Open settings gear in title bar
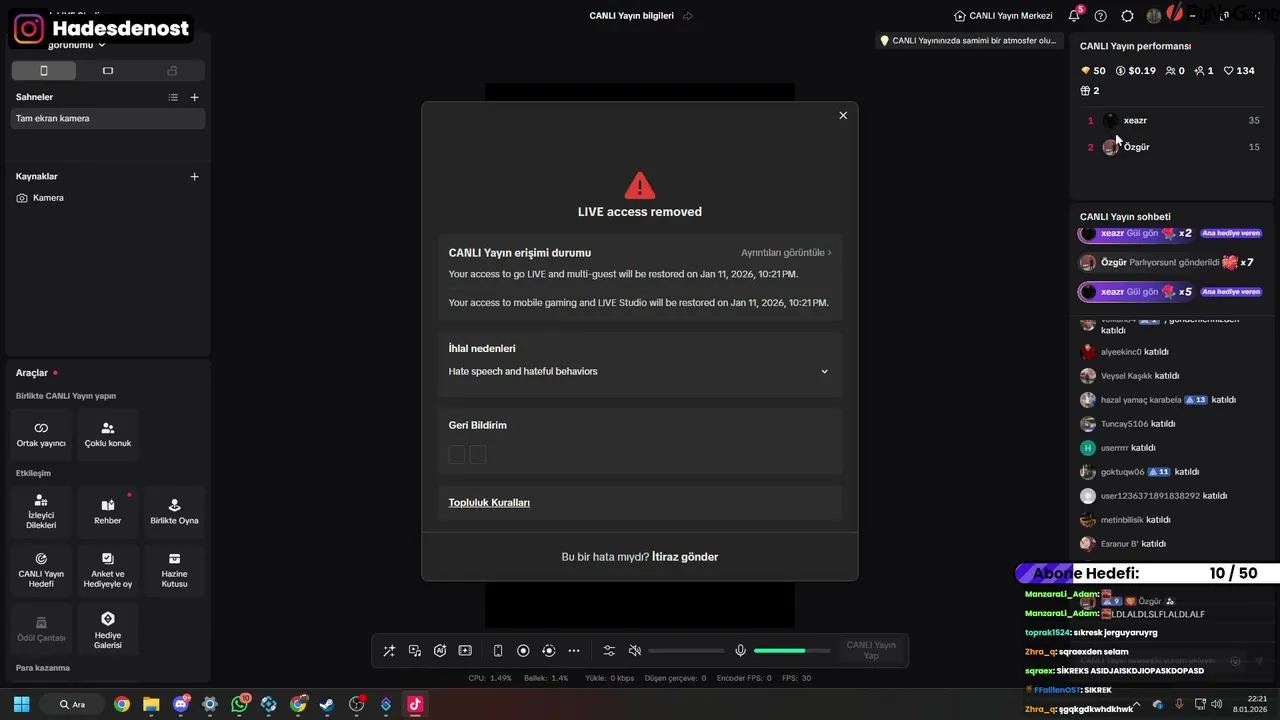The image size is (1280, 720). tap(1127, 16)
